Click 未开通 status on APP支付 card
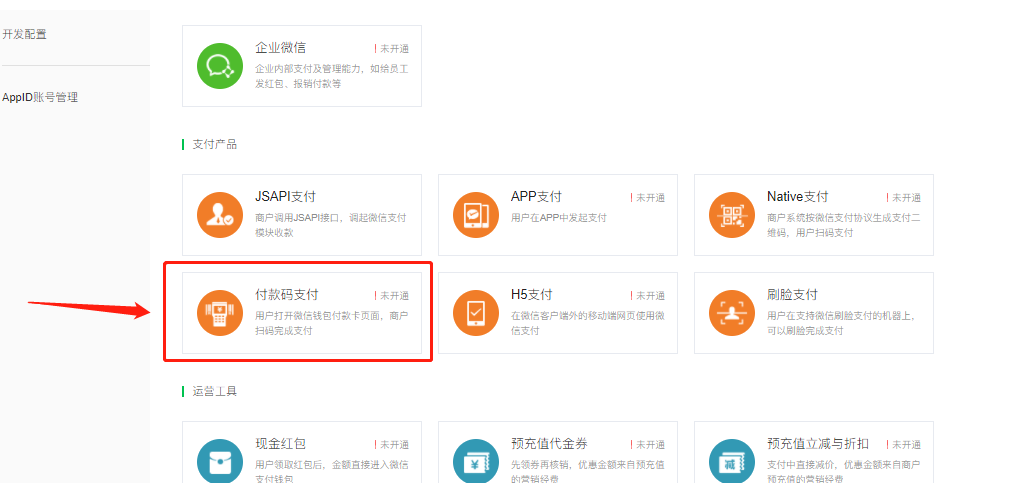Screen dimensions: 1019x483 click(649, 198)
